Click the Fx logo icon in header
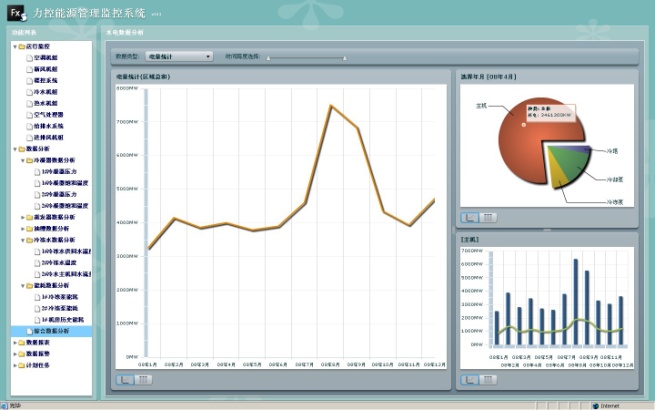The height and width of the screenshot is (410, 655). 17,12
